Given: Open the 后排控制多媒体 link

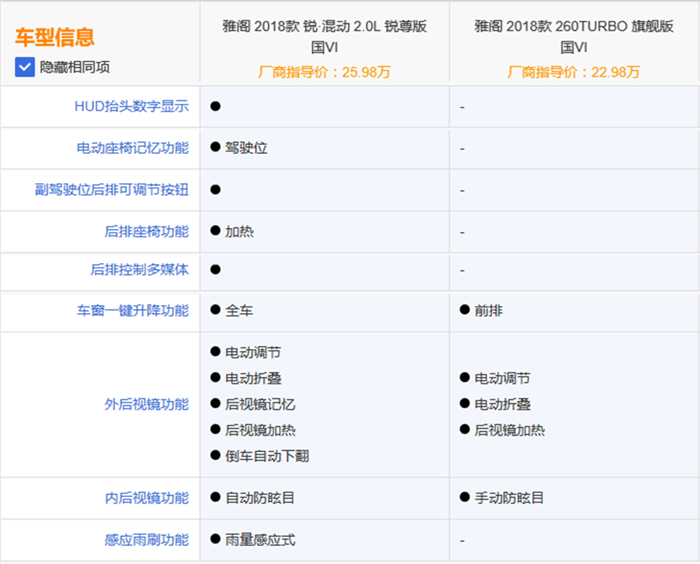Looking at the screenshot, I should [x=140, y=269].
